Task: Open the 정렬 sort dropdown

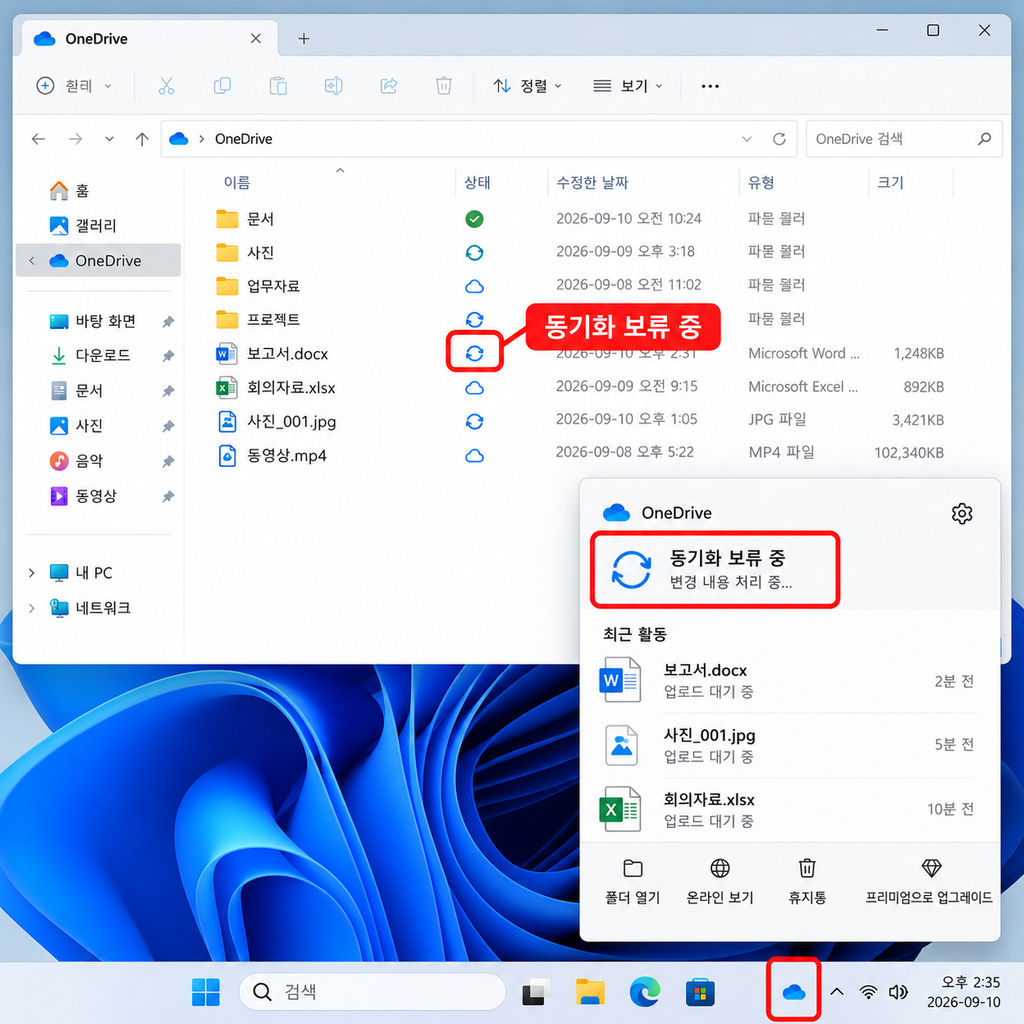Action: [x=528, y=86]
